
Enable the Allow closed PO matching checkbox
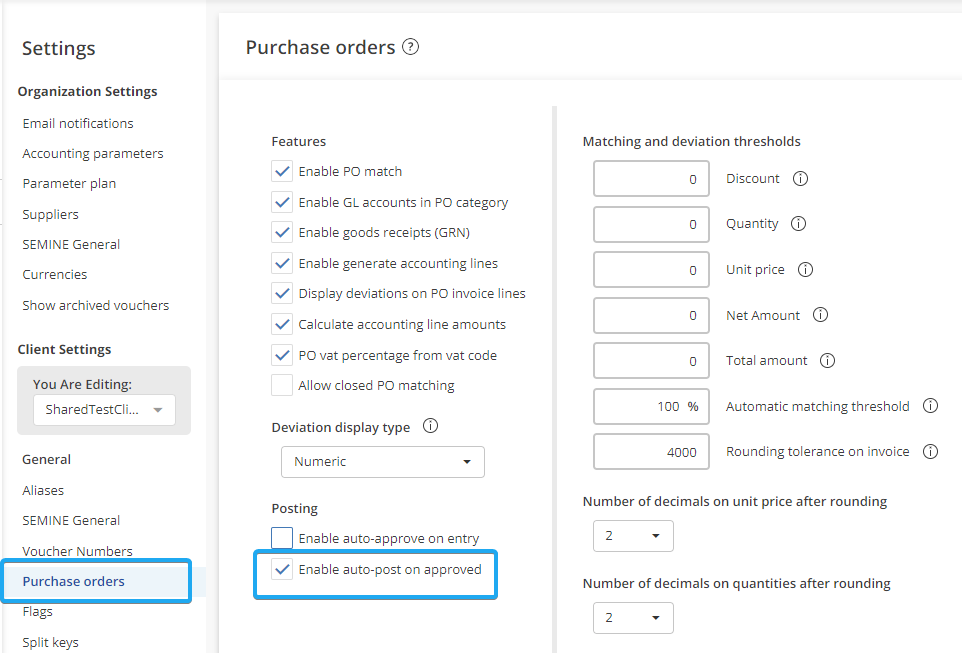(x=282, y=385)
